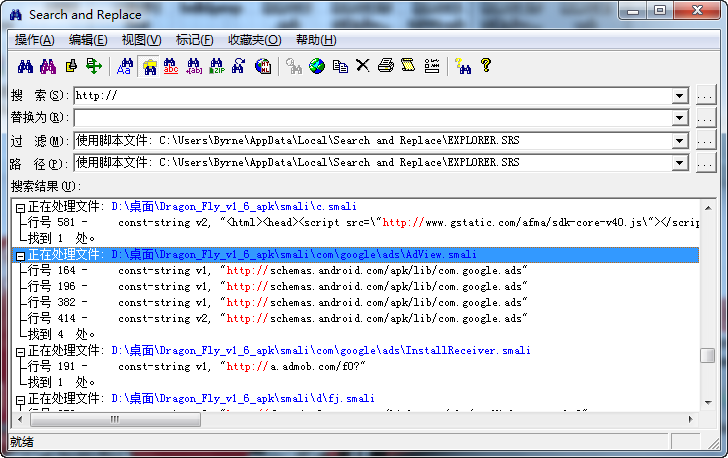The width and height of the screenshot is (728, 458).
Task: Click the green arrows file operations icon
Action: (x=94, y=66)
